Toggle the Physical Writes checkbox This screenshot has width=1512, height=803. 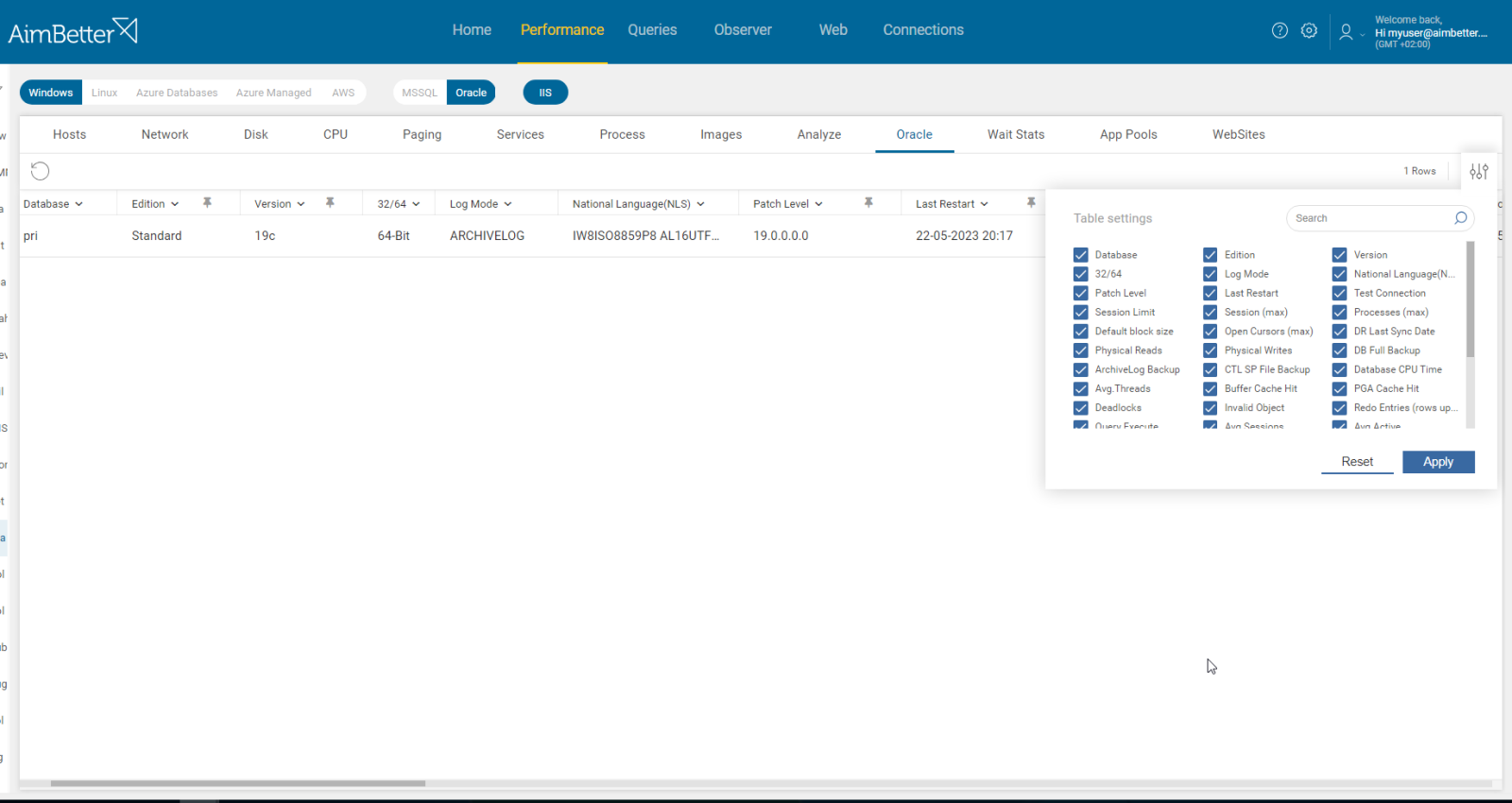coord(1210,350)
